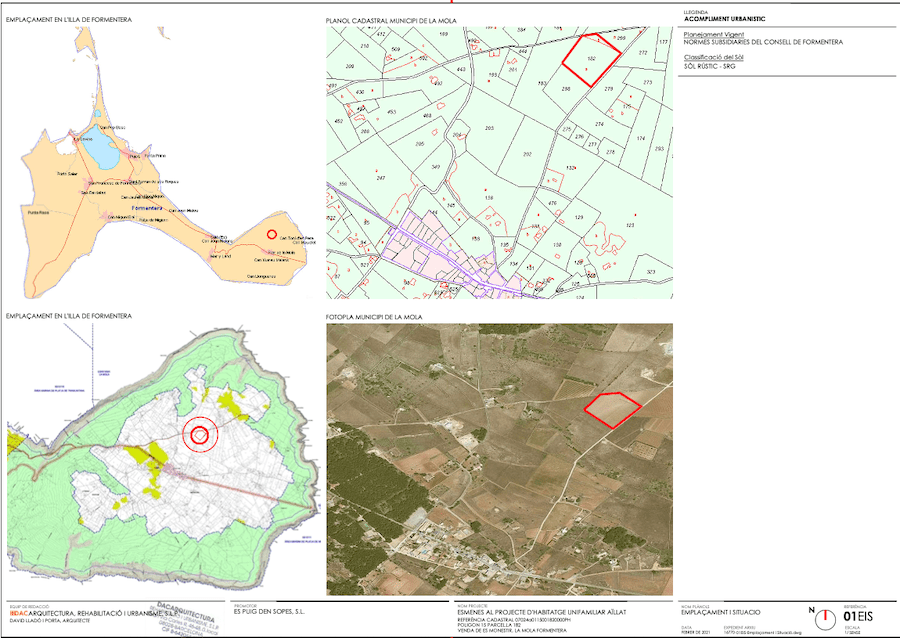This screenshot has height=638, width=900.
Task: Click cadastral parcel number 468
Action: [427, 116]
